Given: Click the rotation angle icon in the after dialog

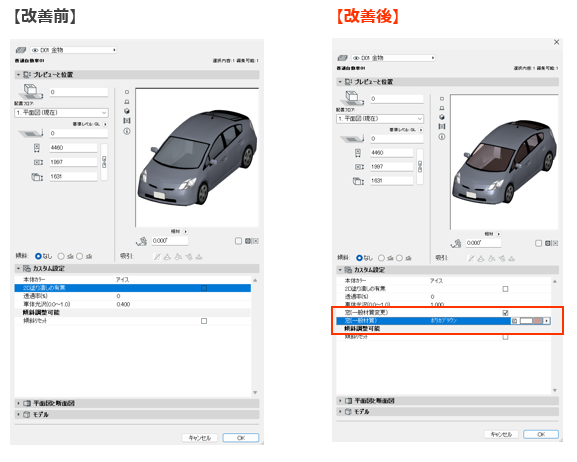Looking at the screenshot, I should pyautogui.click(x=456, y=243).
